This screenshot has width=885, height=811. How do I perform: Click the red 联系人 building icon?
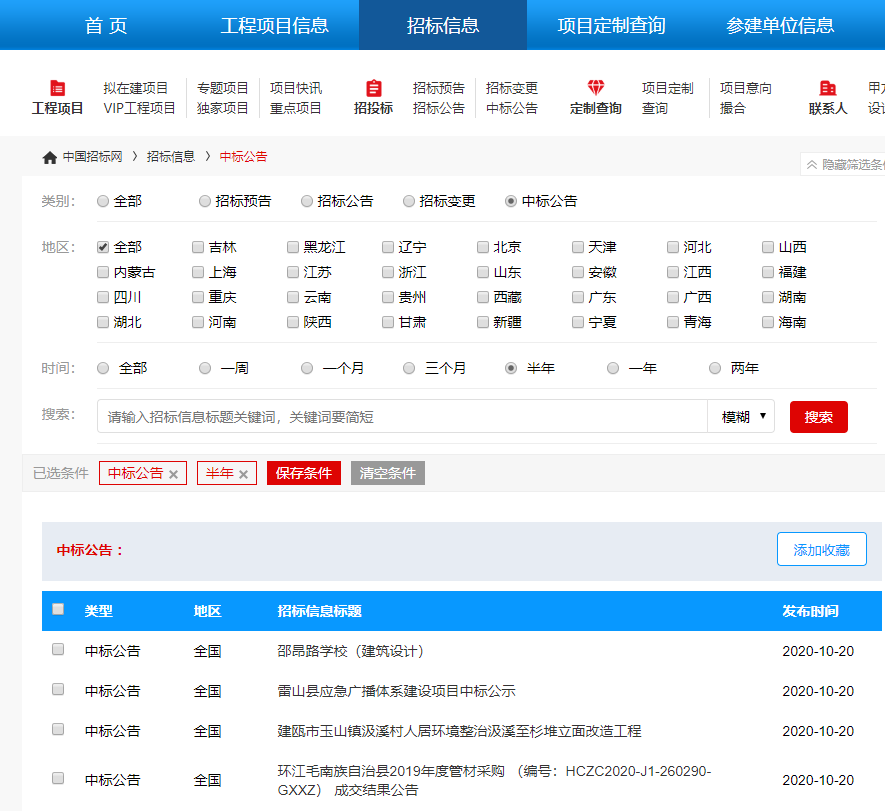click(827, 88)
